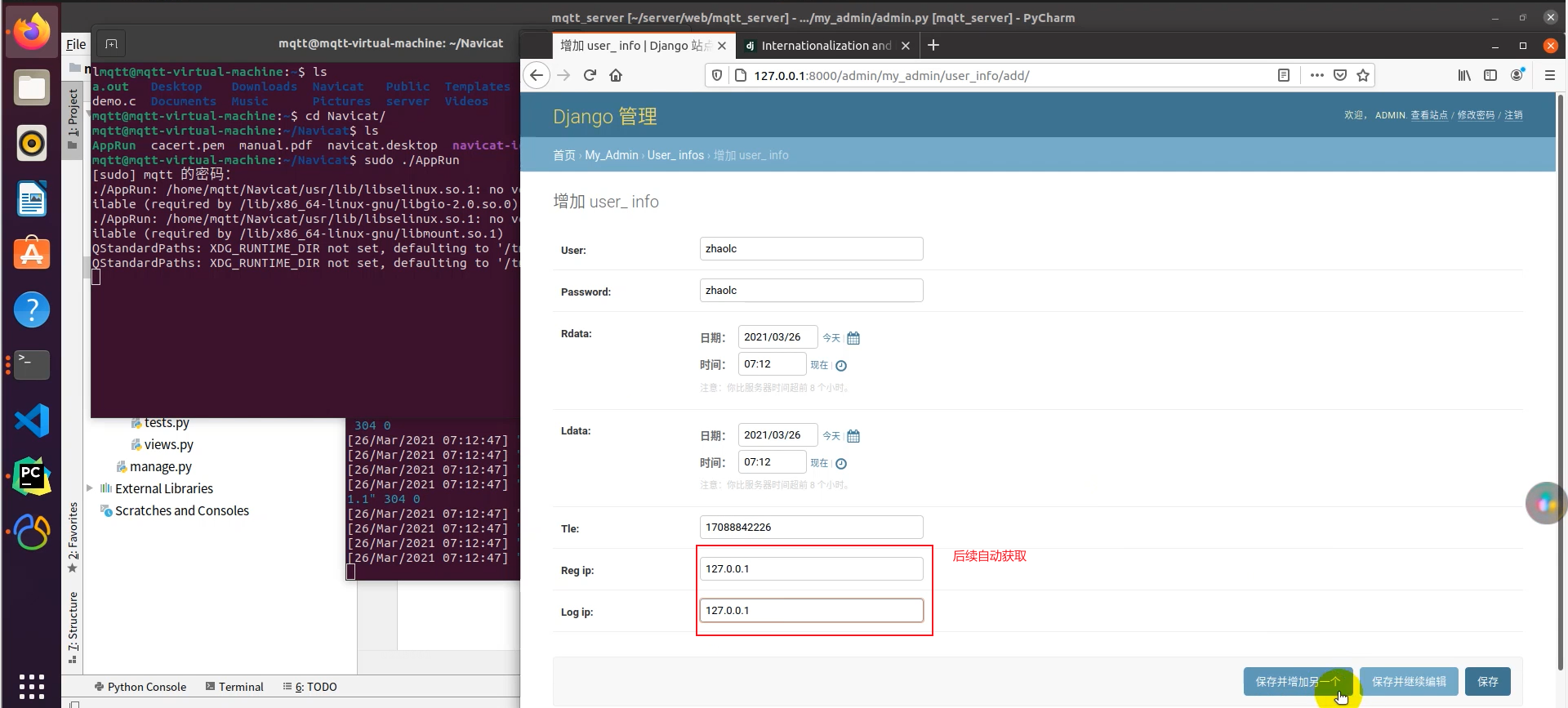The height and width of the screenshot is (708, 1568).
Task: Open Files manager in the dock
Action: click(32, 87)
